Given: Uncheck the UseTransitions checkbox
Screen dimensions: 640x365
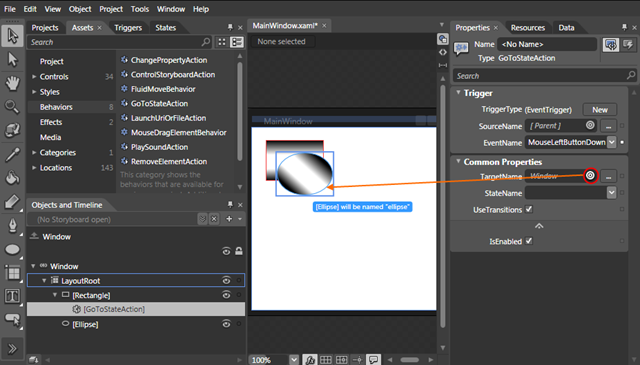Looking at the screenshot, I should 529,209.
